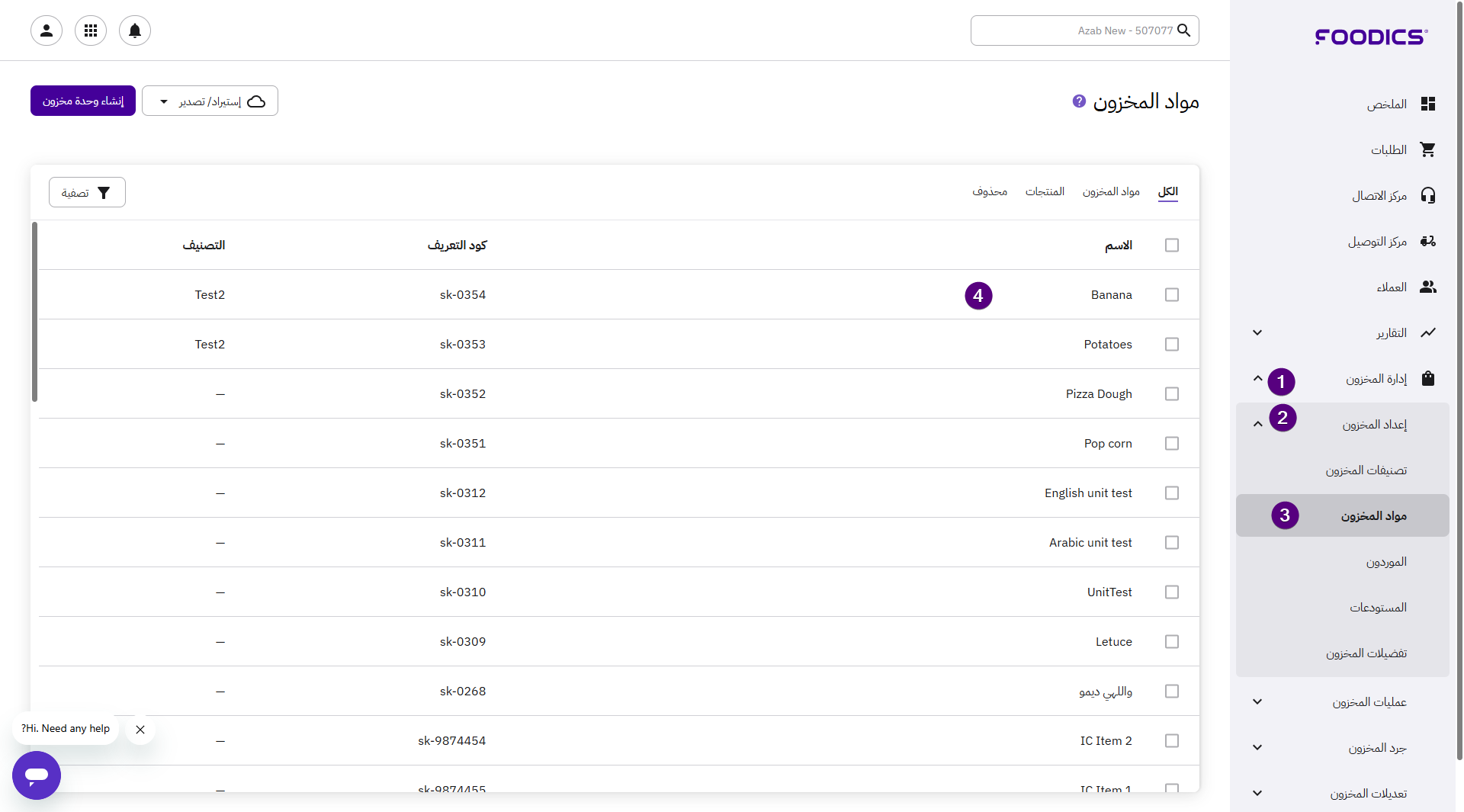Open the filter button

click(x=87, y=193)
